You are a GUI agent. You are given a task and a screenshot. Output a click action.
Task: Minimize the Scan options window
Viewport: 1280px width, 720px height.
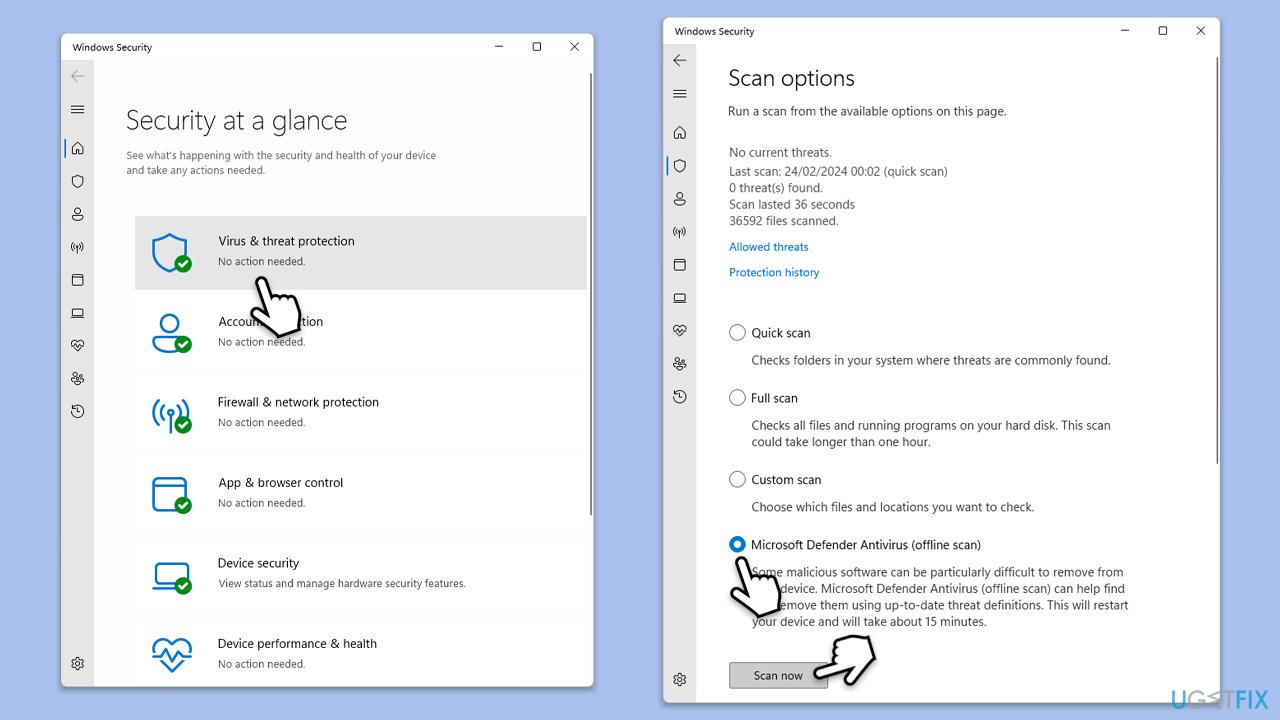pos(1125,31)
